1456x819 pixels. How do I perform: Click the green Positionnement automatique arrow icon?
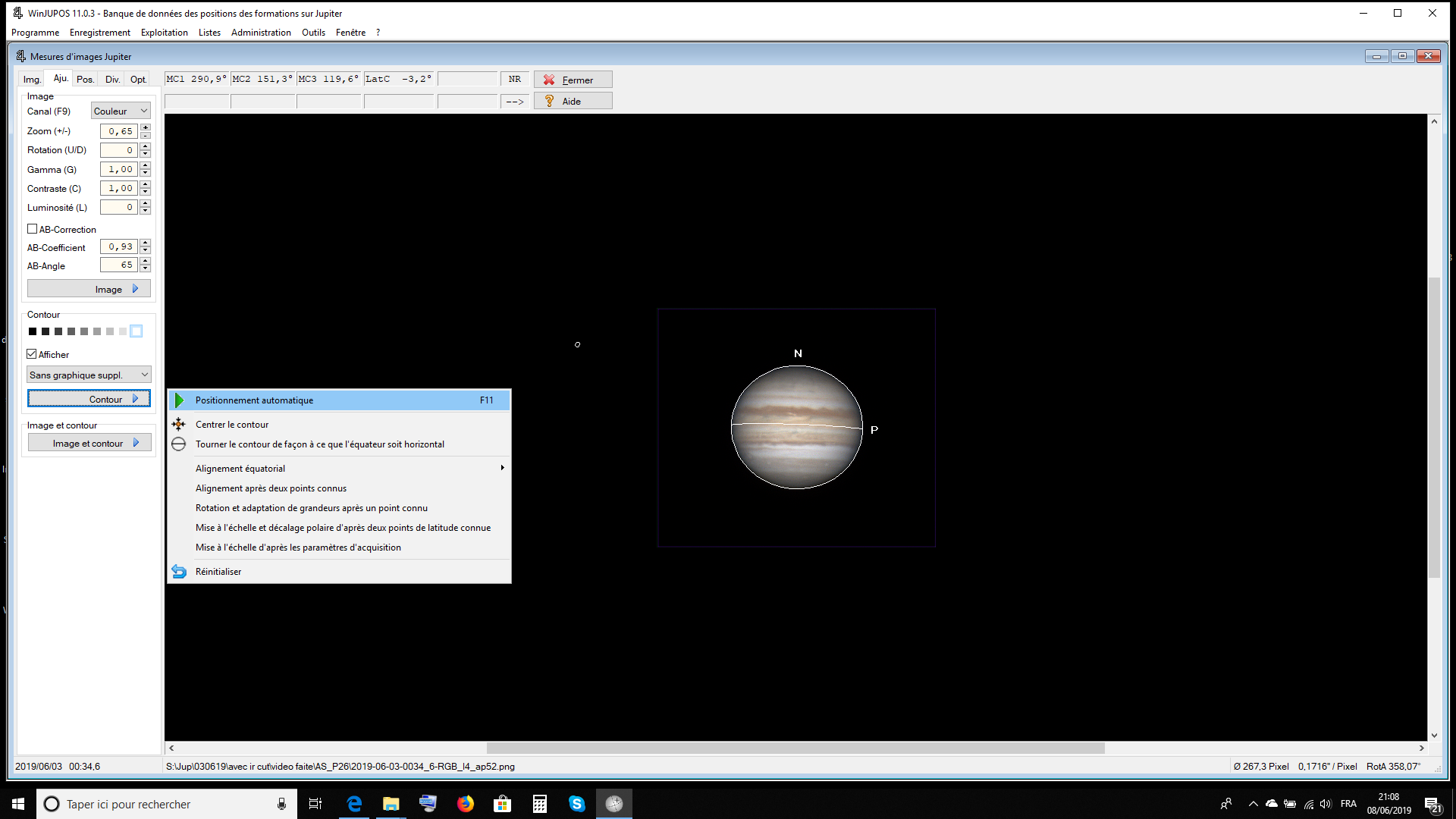point(179,400)
